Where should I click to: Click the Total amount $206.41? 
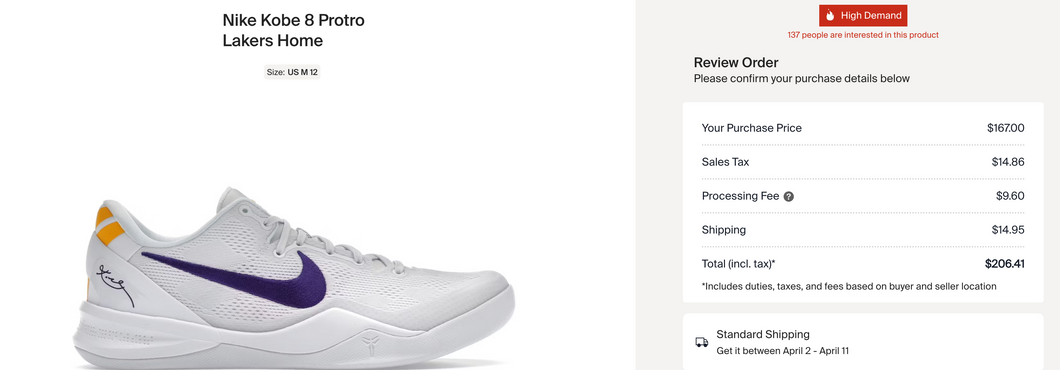(1005, 264)
